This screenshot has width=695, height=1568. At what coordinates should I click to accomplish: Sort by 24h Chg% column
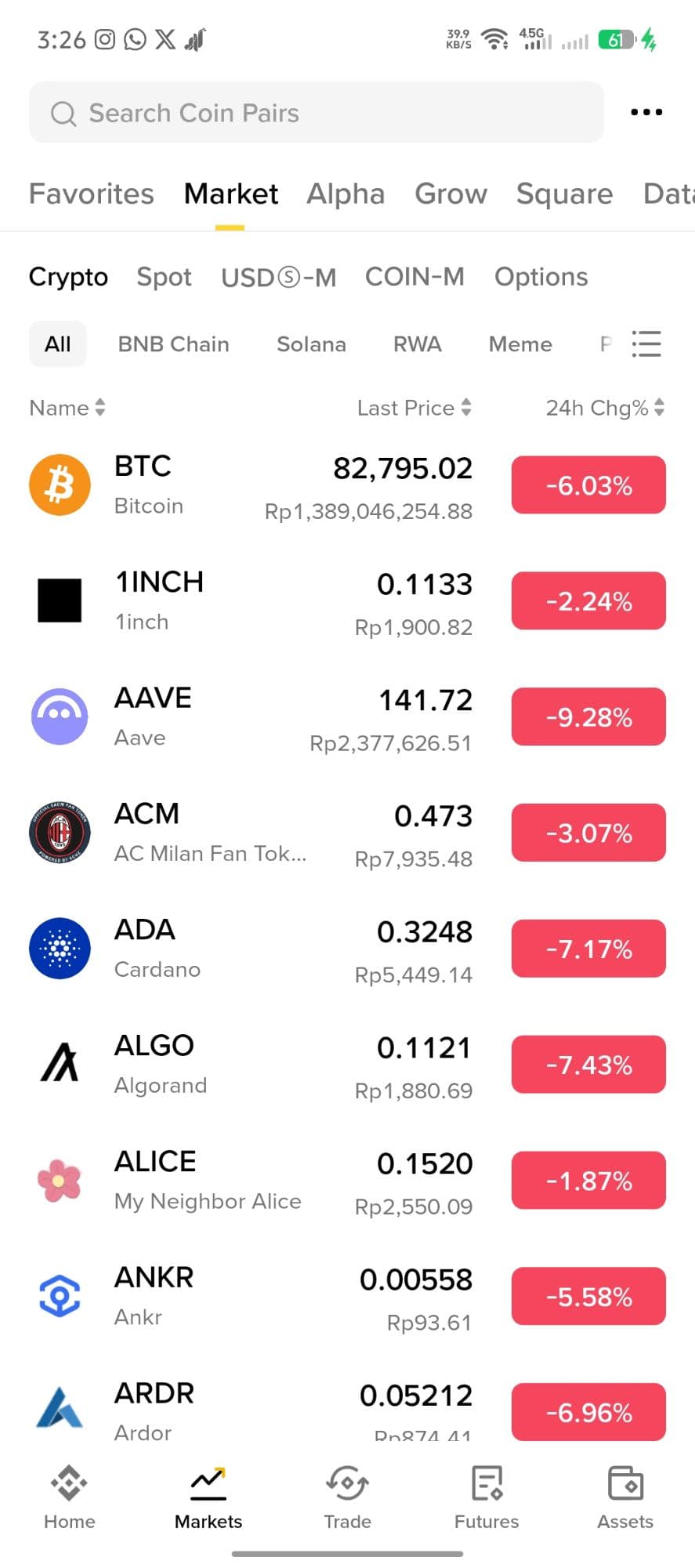(605, 408)
